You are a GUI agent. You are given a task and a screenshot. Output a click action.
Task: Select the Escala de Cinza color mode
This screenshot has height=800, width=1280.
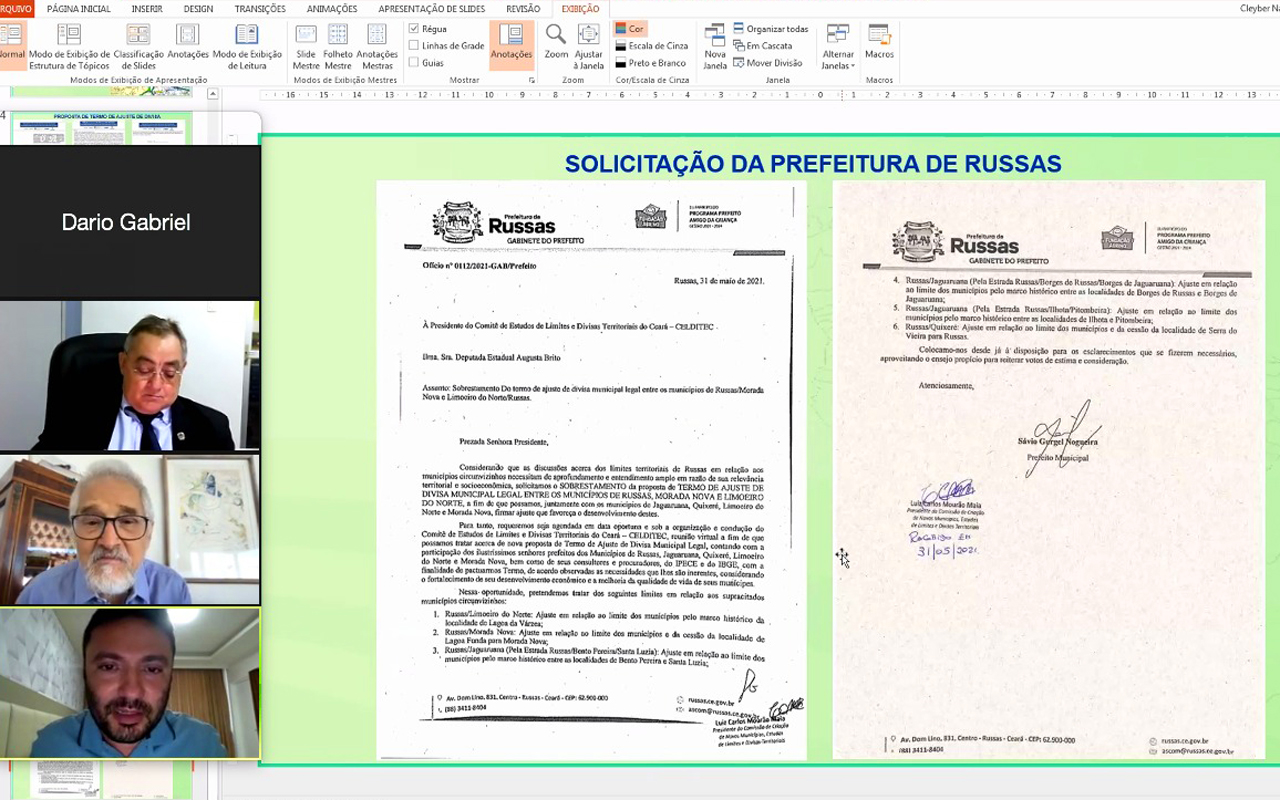651,46
